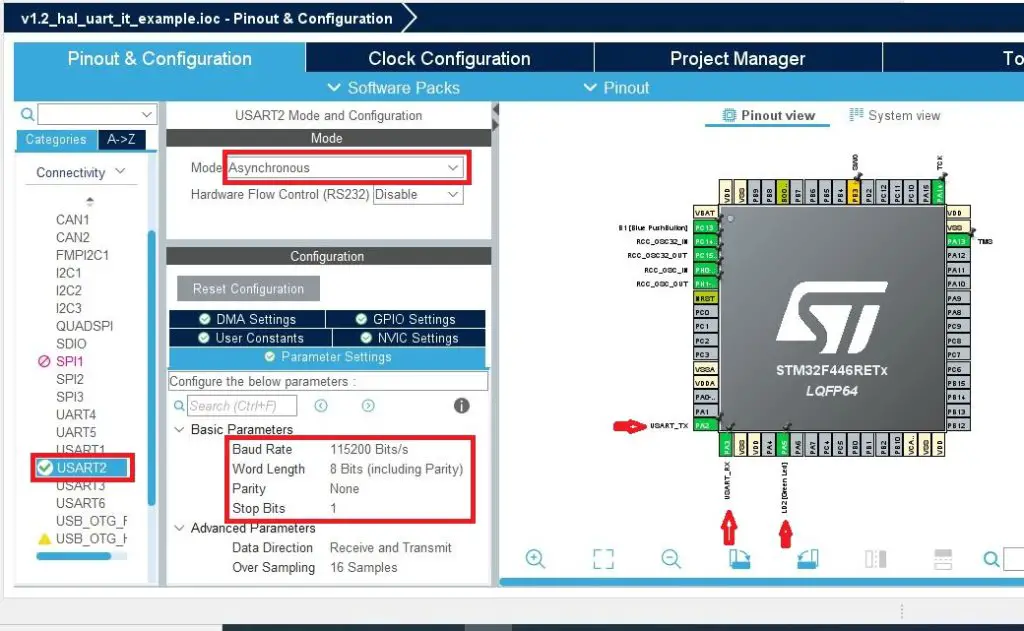Select SPI1 in the peripheral list
The width and height of the screenshot is (1024, 631).
point(69,361)
